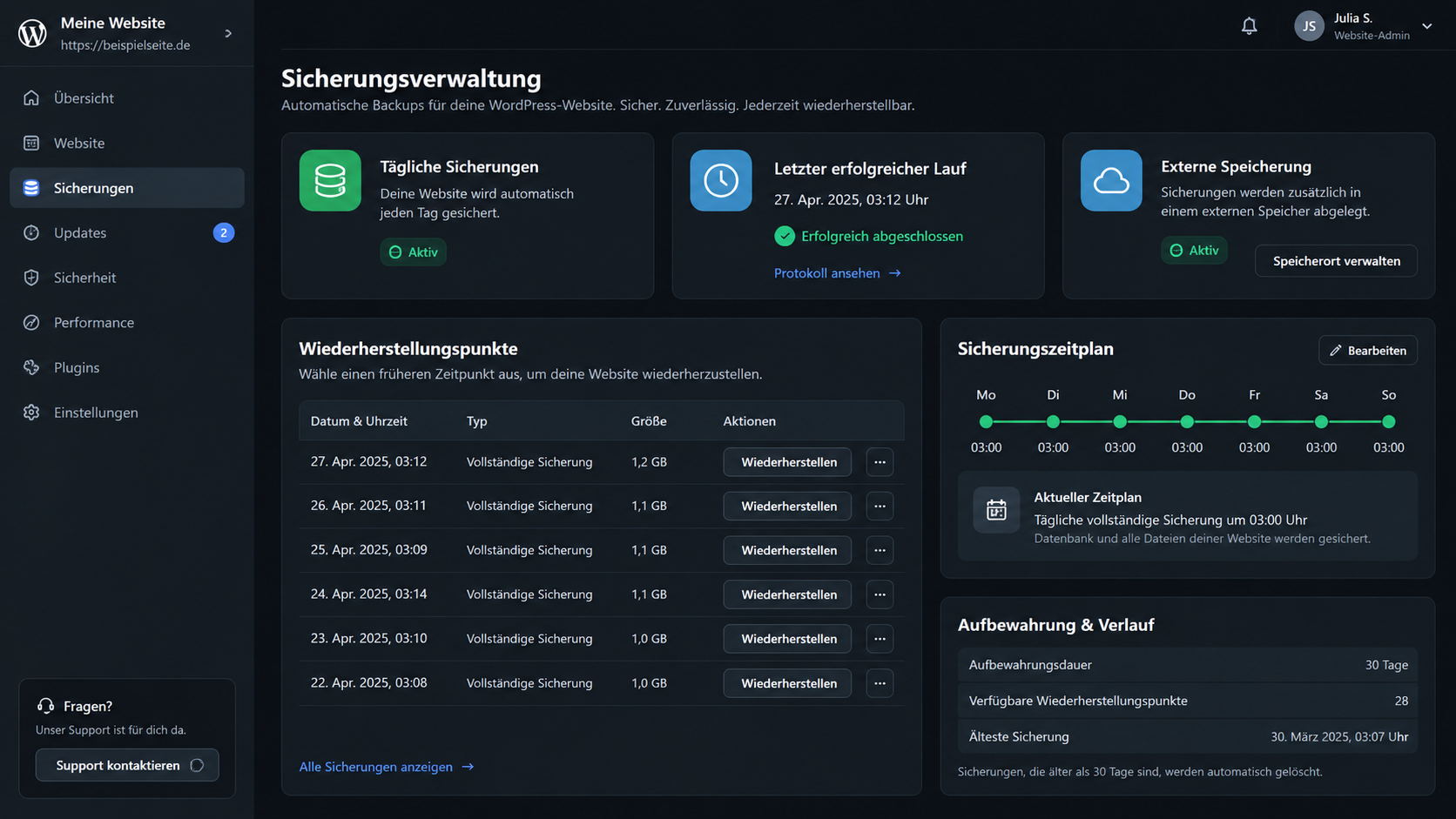Image resolution: width=1456 pixels, height=819 pixels.
Task: Click the green Erfolgreich abgeschlossen checkmark
Action: click(785, 236)
